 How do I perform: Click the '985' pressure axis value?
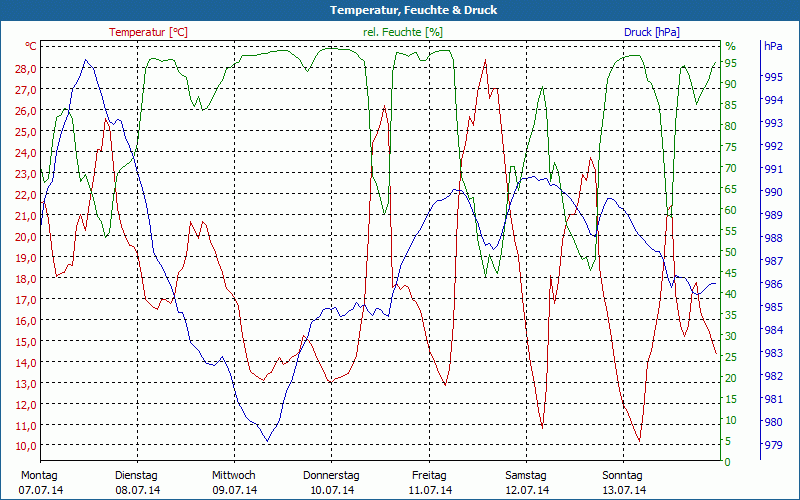click(x=773, y=307)
